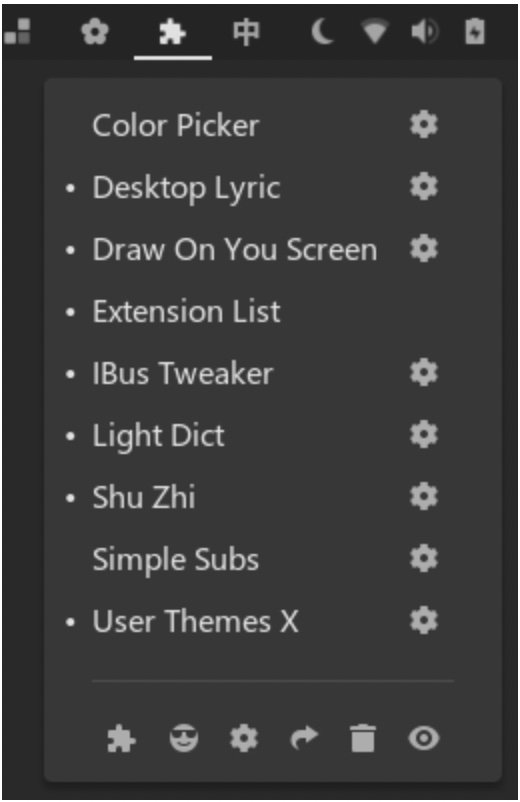The image size is (520, 802).
Task: Select the User Themes X entry
Action: [195, 621]
